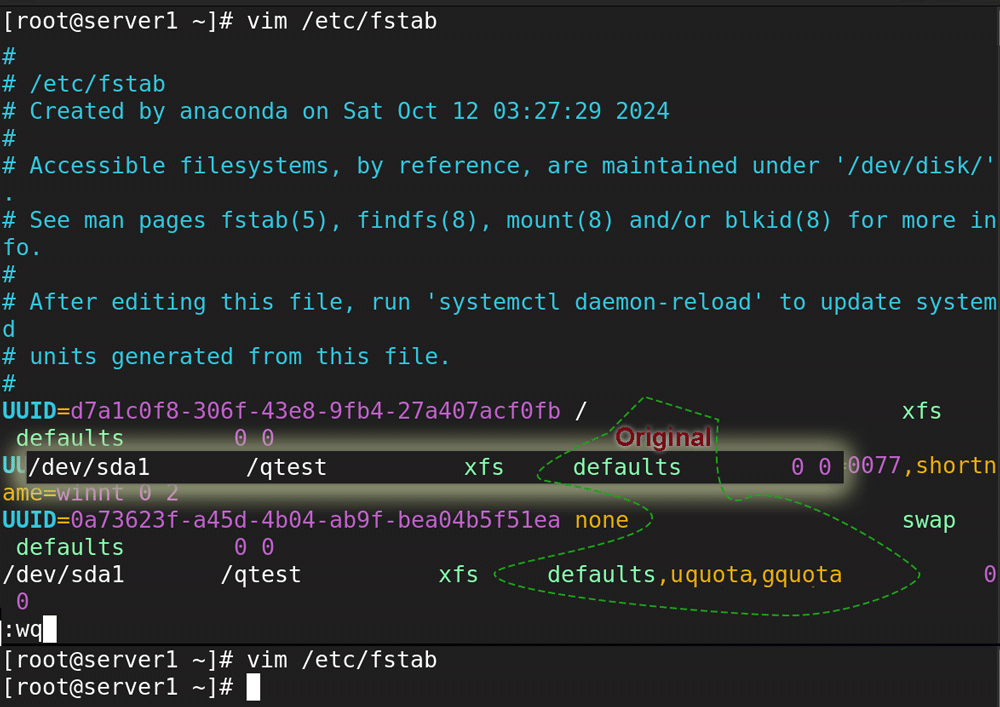Click 'After editing this file' comment line

[499, 302]
